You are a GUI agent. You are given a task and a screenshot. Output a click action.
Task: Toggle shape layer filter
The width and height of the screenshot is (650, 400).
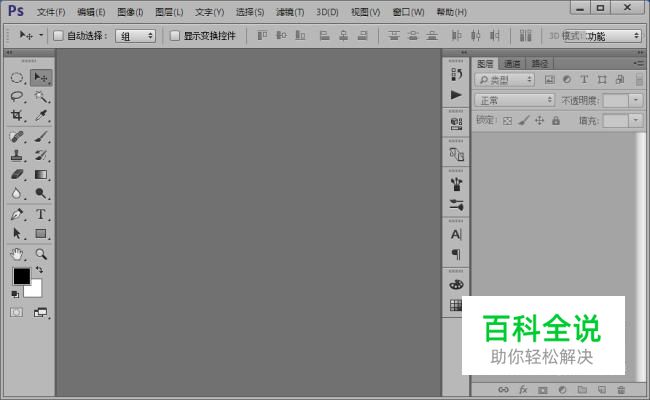tap(602, 80)
